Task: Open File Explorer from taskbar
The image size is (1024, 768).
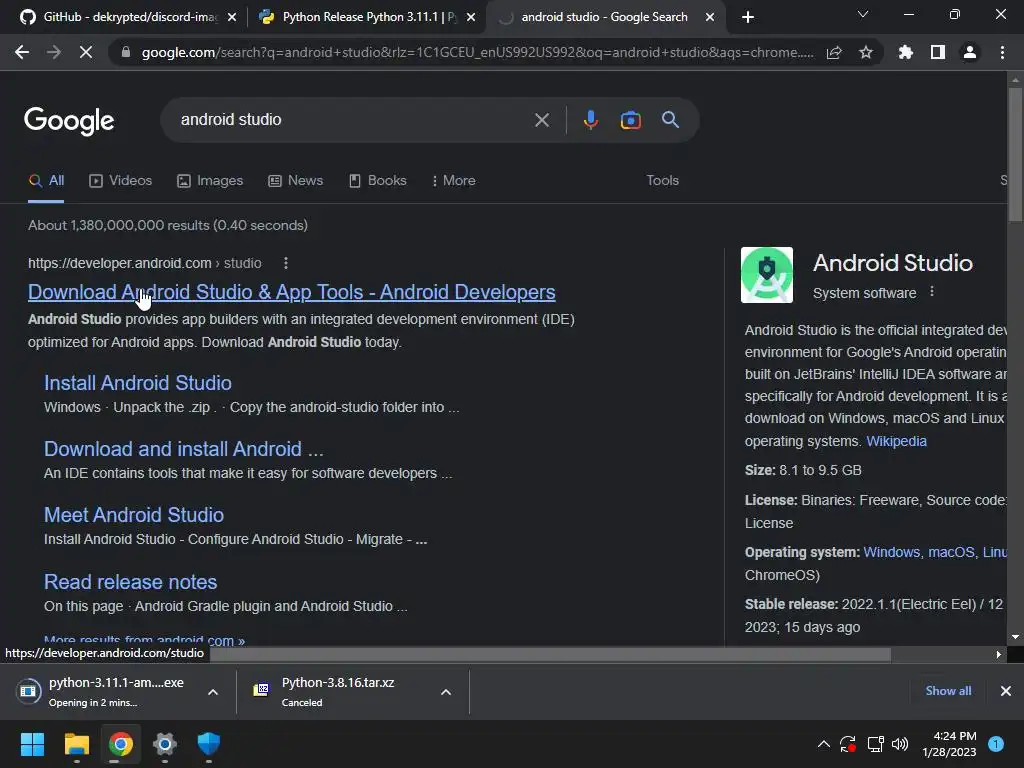Action: pyautogui.click(x=76, y=744)
